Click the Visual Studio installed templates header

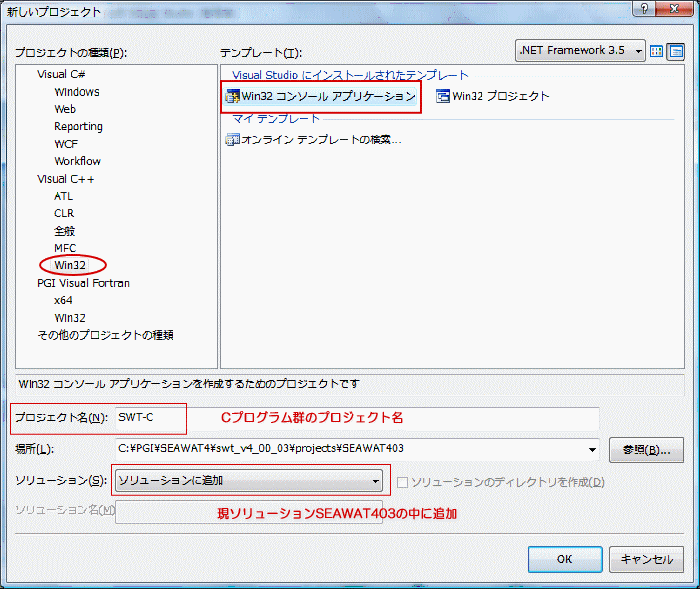(350, 75)
